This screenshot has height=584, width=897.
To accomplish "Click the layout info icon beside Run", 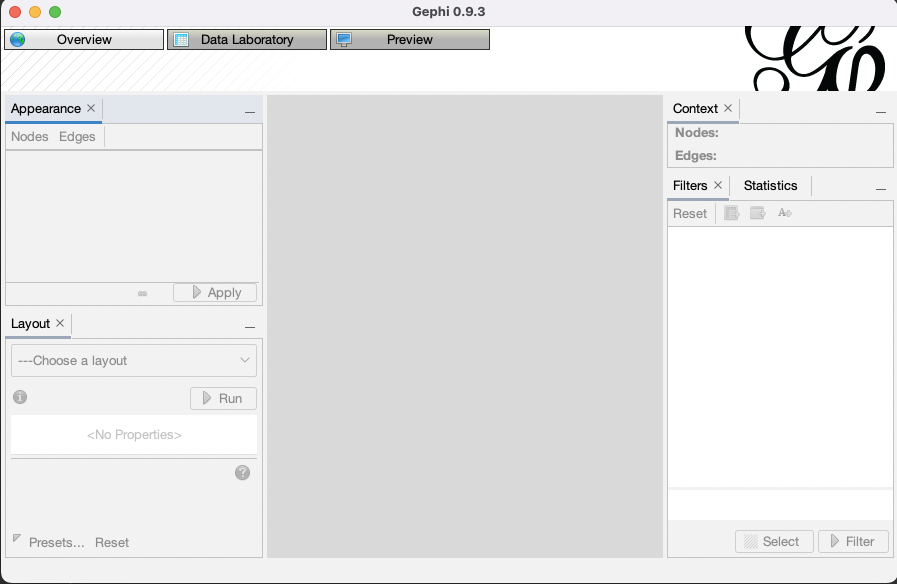I will click(19, 397).
